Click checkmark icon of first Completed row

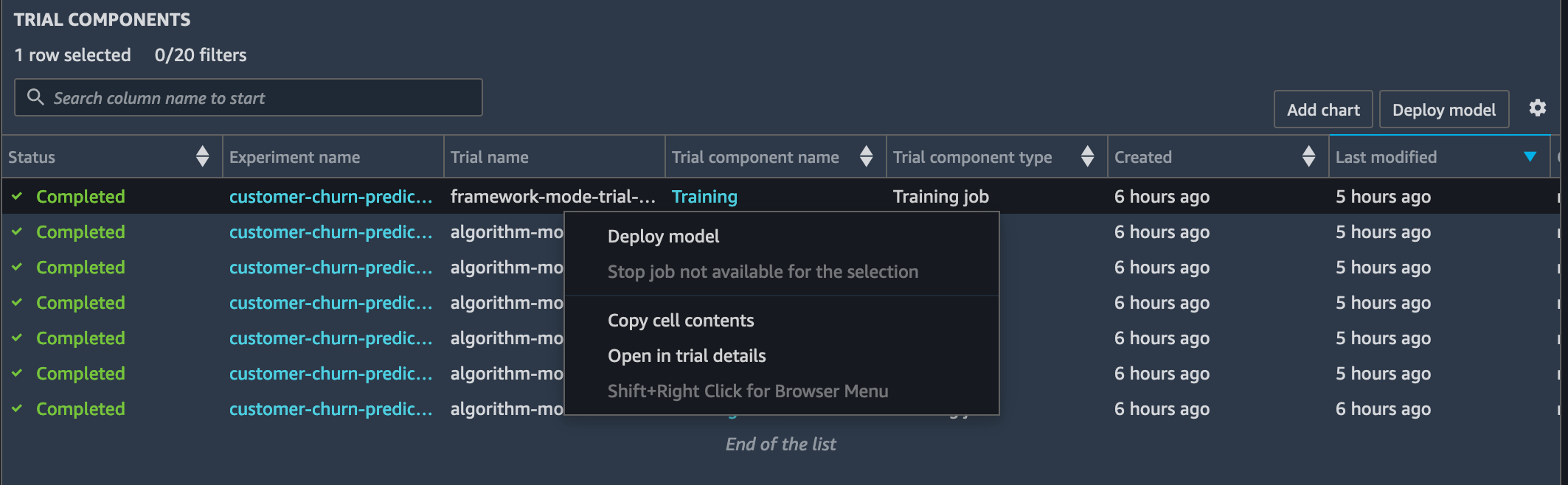pos(17,196)
